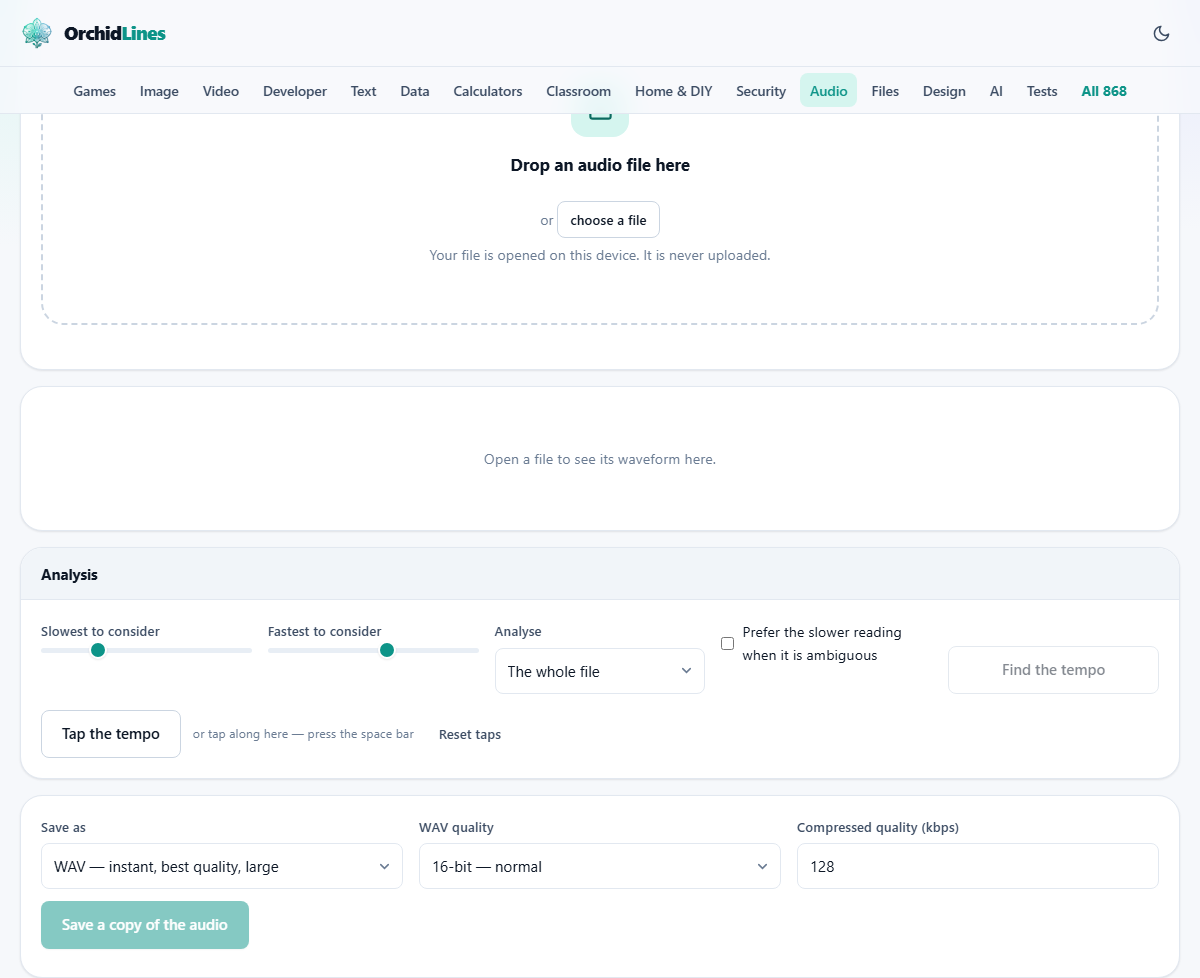Click the 'Slowest to consider' label
This screenshot has width=1200, height=978.
[100, 631]
